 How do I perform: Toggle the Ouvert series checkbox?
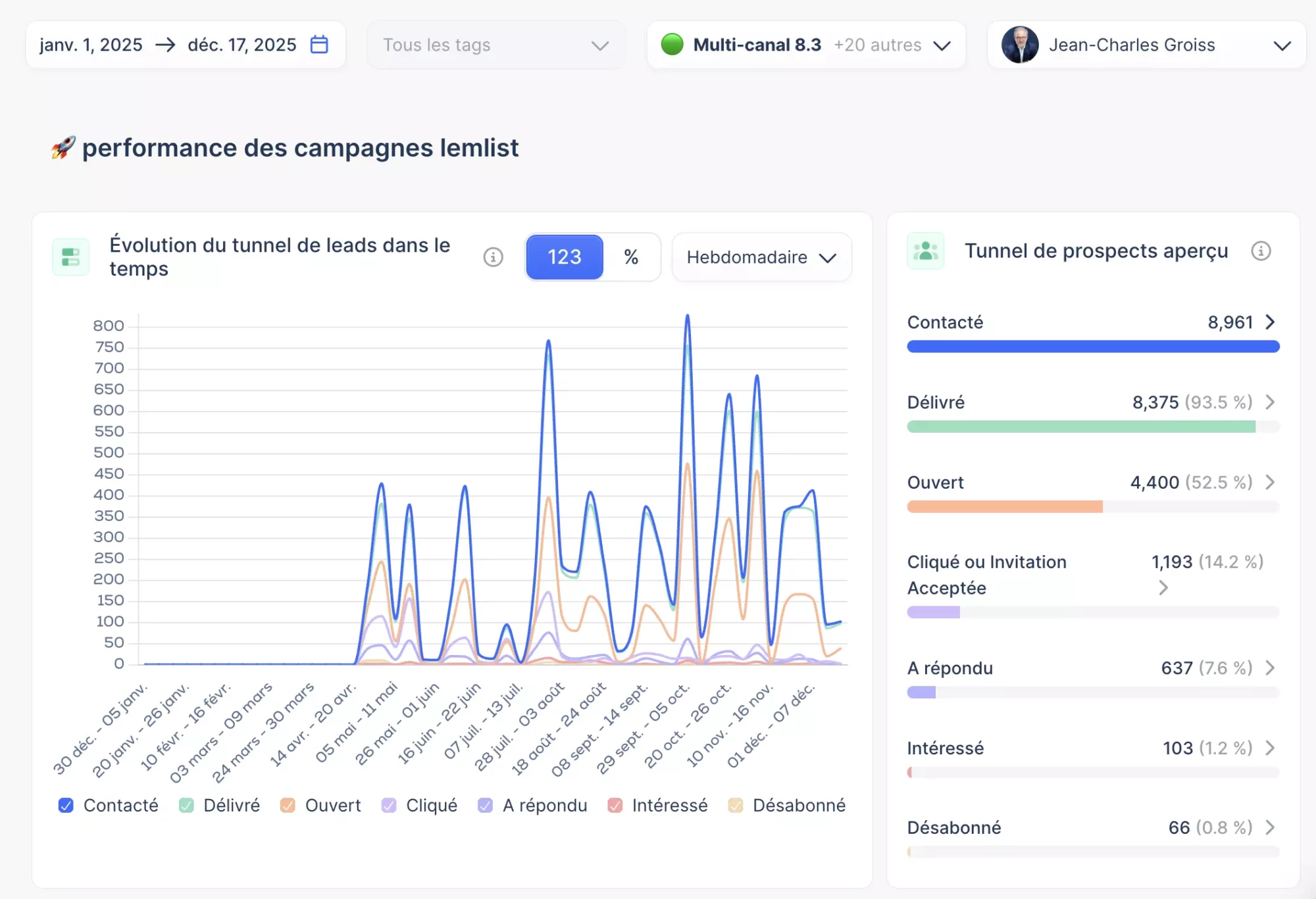click(x=288, y=806)
